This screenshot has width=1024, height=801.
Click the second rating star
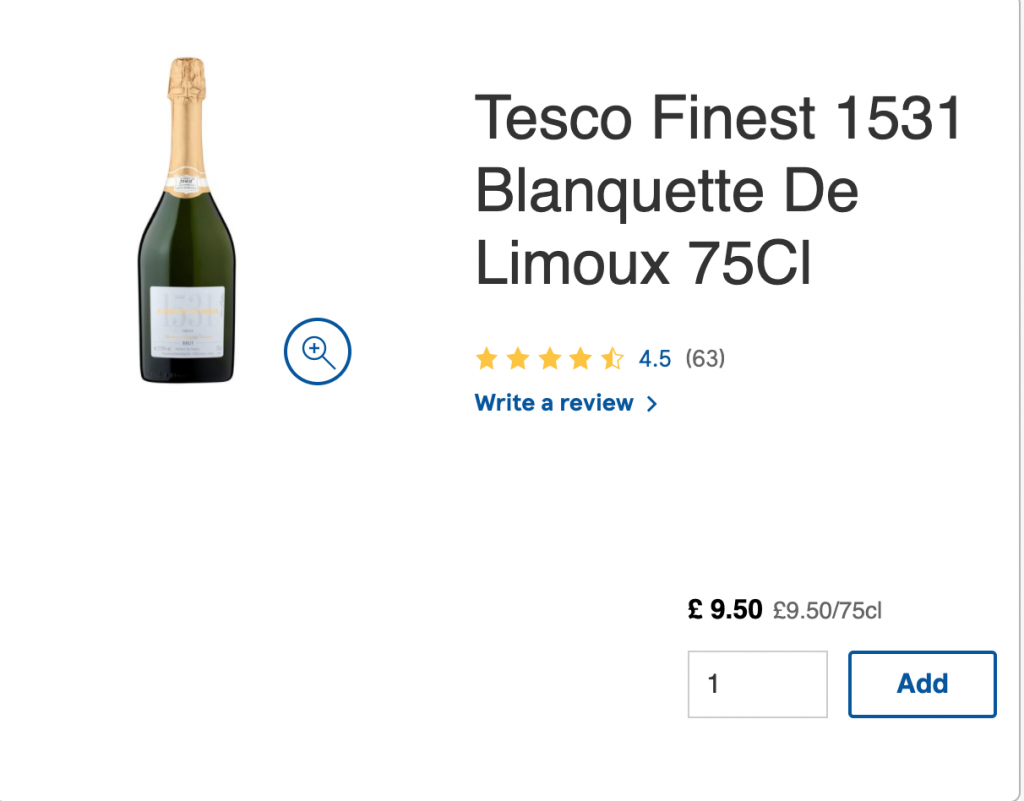pyautogui.click(x=518, y=358)
